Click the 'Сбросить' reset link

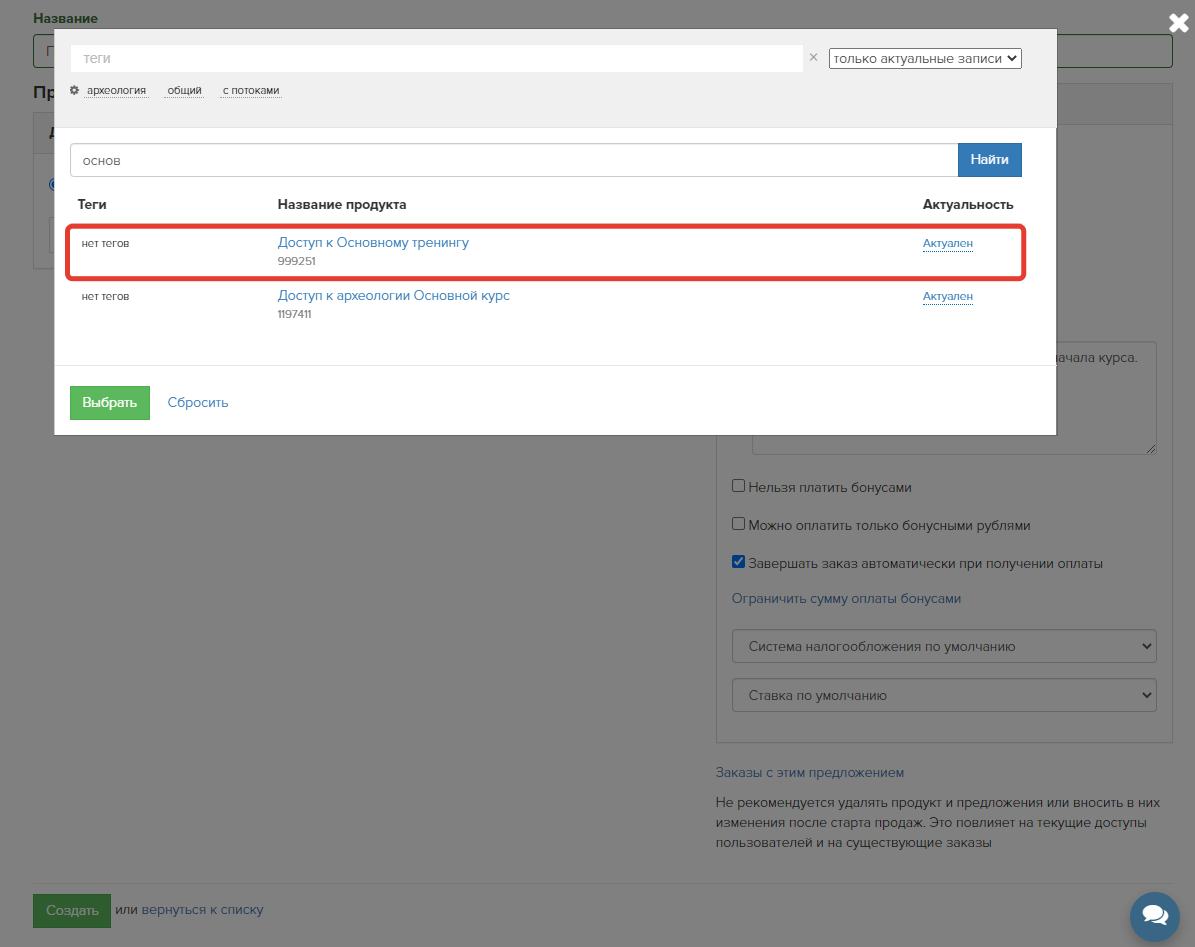click(x=198, y=403)
